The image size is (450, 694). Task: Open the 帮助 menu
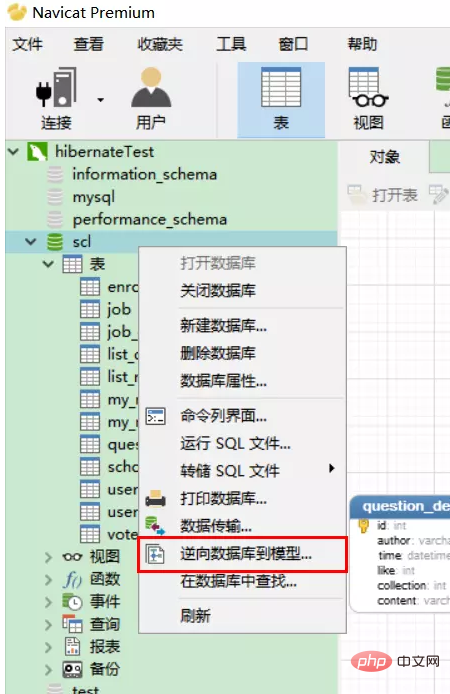(362, 44)
